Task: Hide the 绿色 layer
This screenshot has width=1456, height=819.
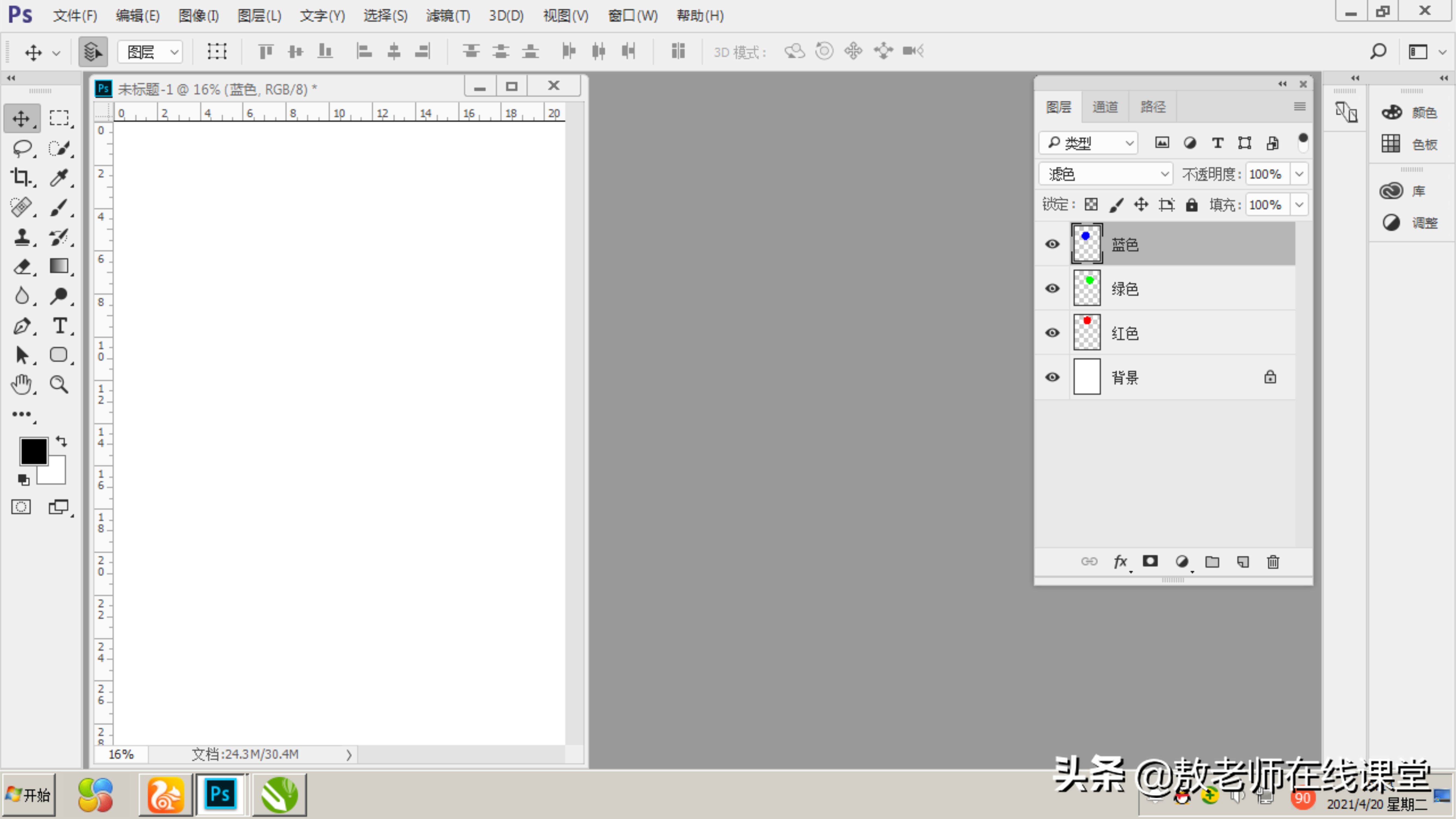Action: tap(1052, 288)
